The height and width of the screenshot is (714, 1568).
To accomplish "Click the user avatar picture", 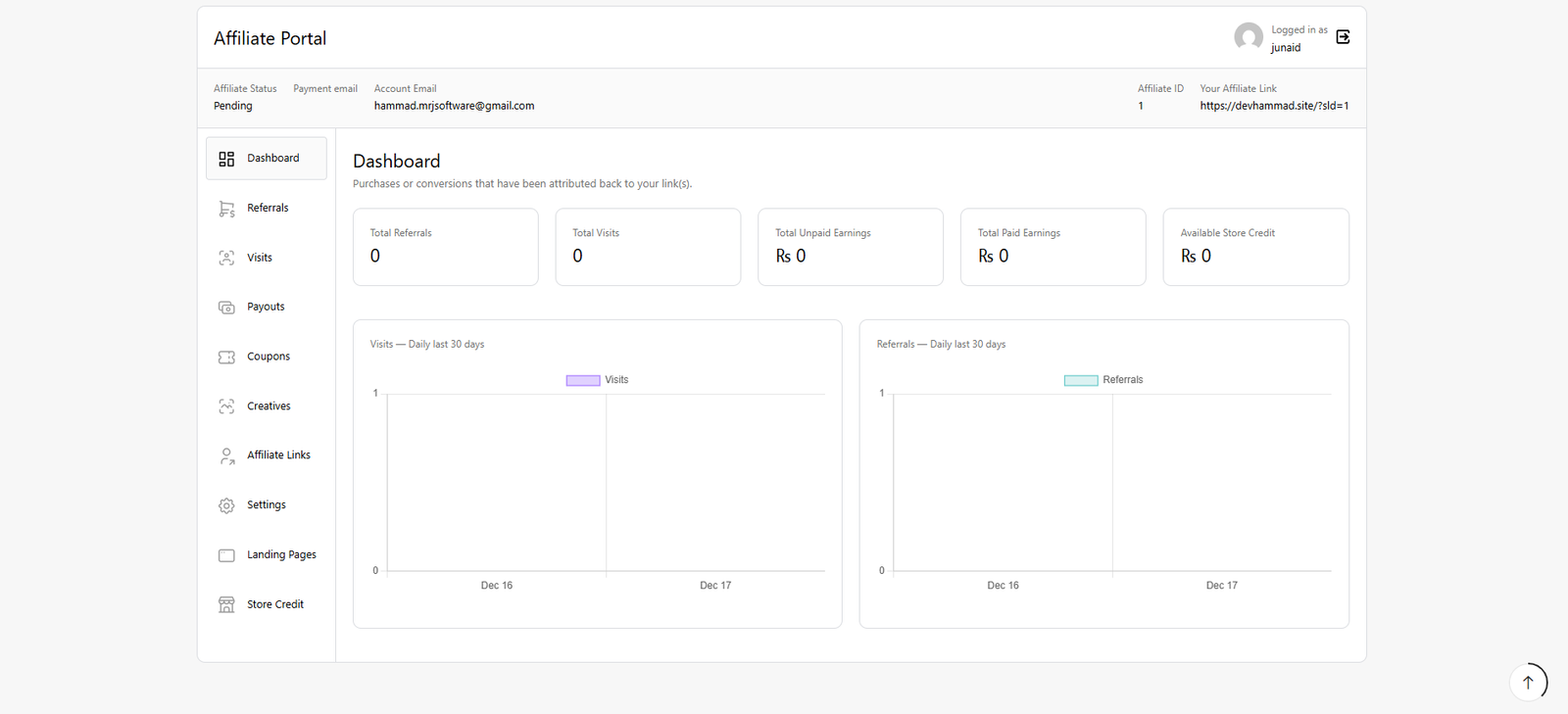I will tap(1248, 37).
